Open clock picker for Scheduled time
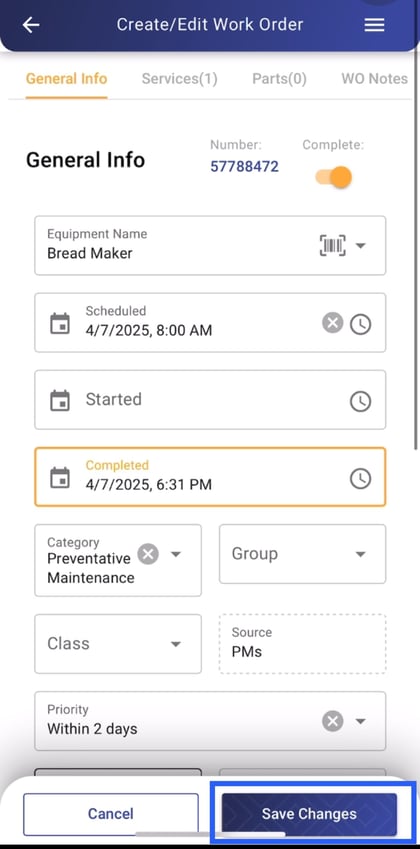This screenshot has width=420, height=849. [x=360, y=324]
